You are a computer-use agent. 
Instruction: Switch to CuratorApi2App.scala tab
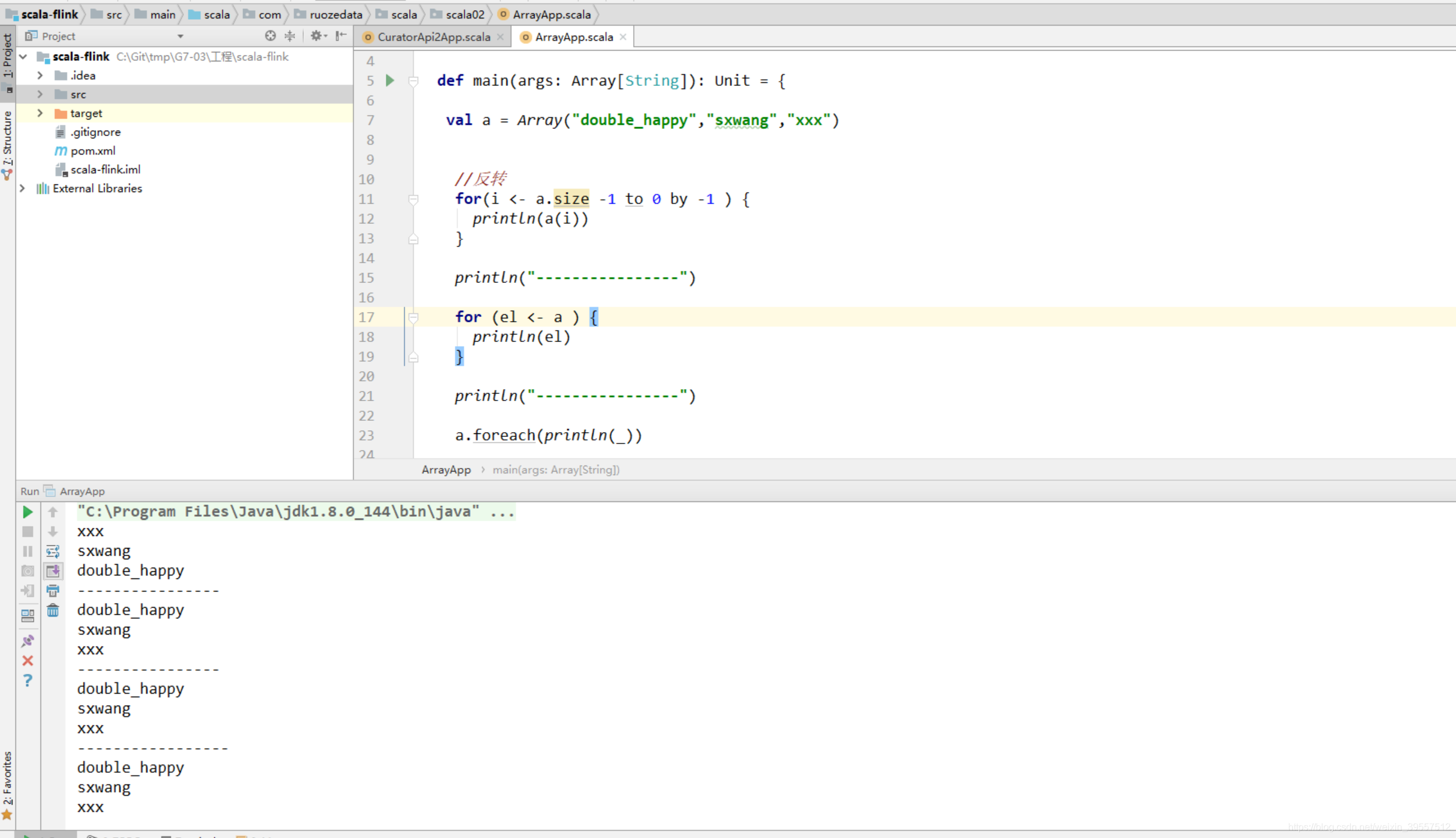(433, 37)
